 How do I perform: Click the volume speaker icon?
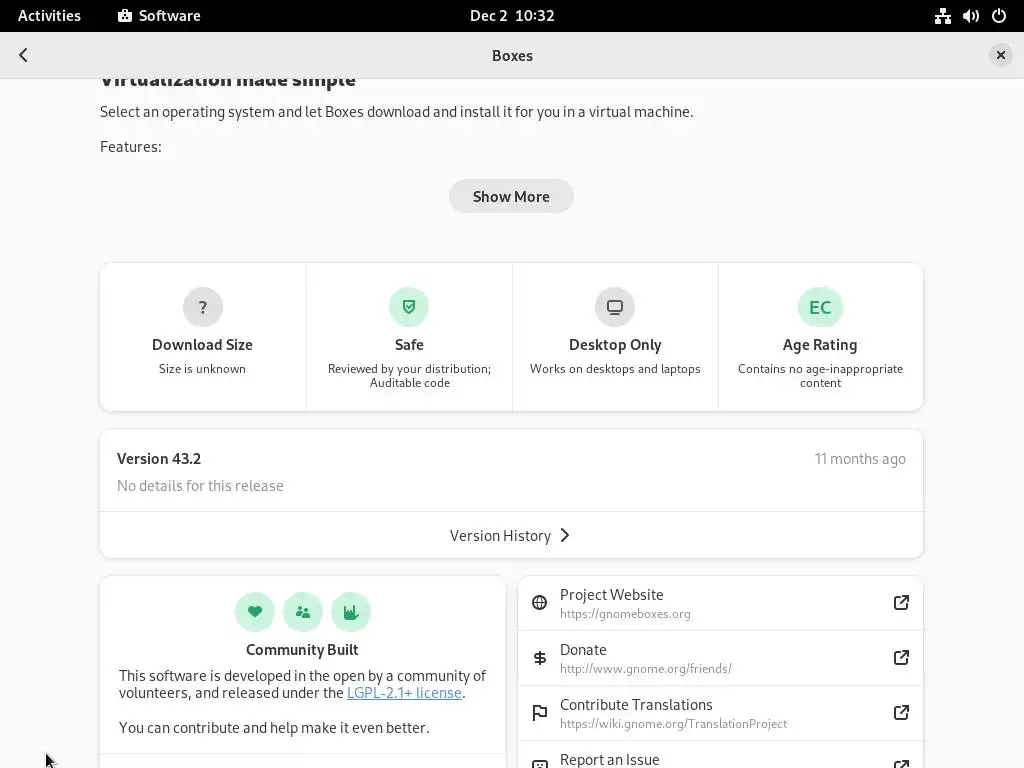pos(970,16)
